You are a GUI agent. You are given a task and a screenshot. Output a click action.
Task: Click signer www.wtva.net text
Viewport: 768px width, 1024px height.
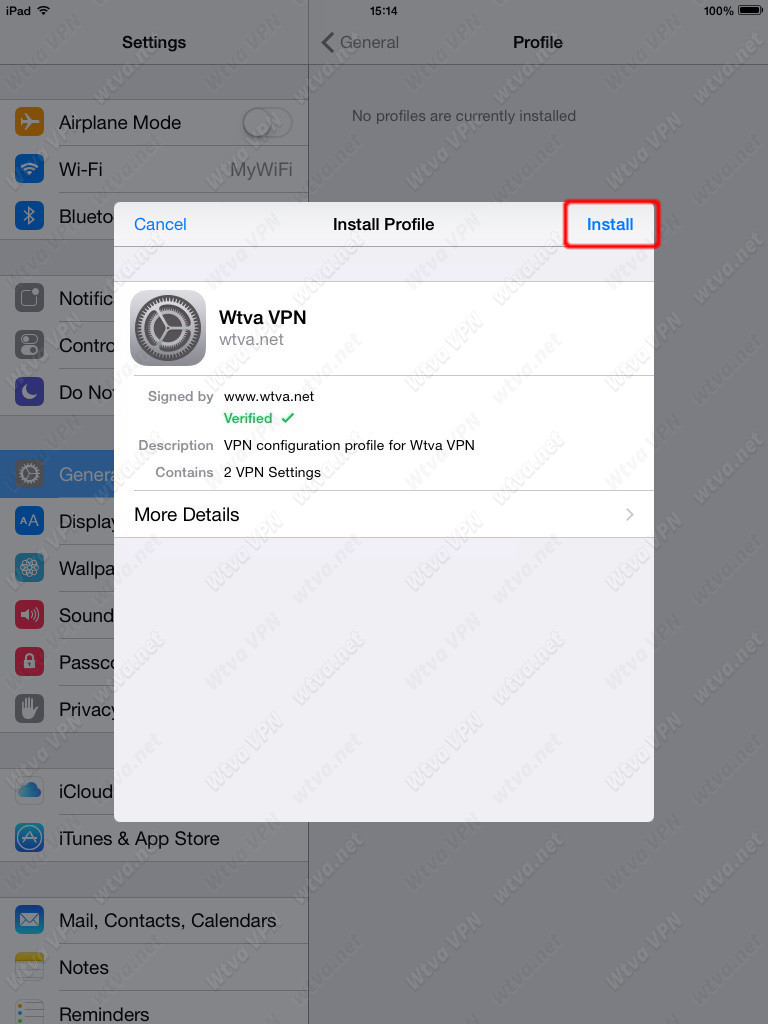tap(269, 396)
